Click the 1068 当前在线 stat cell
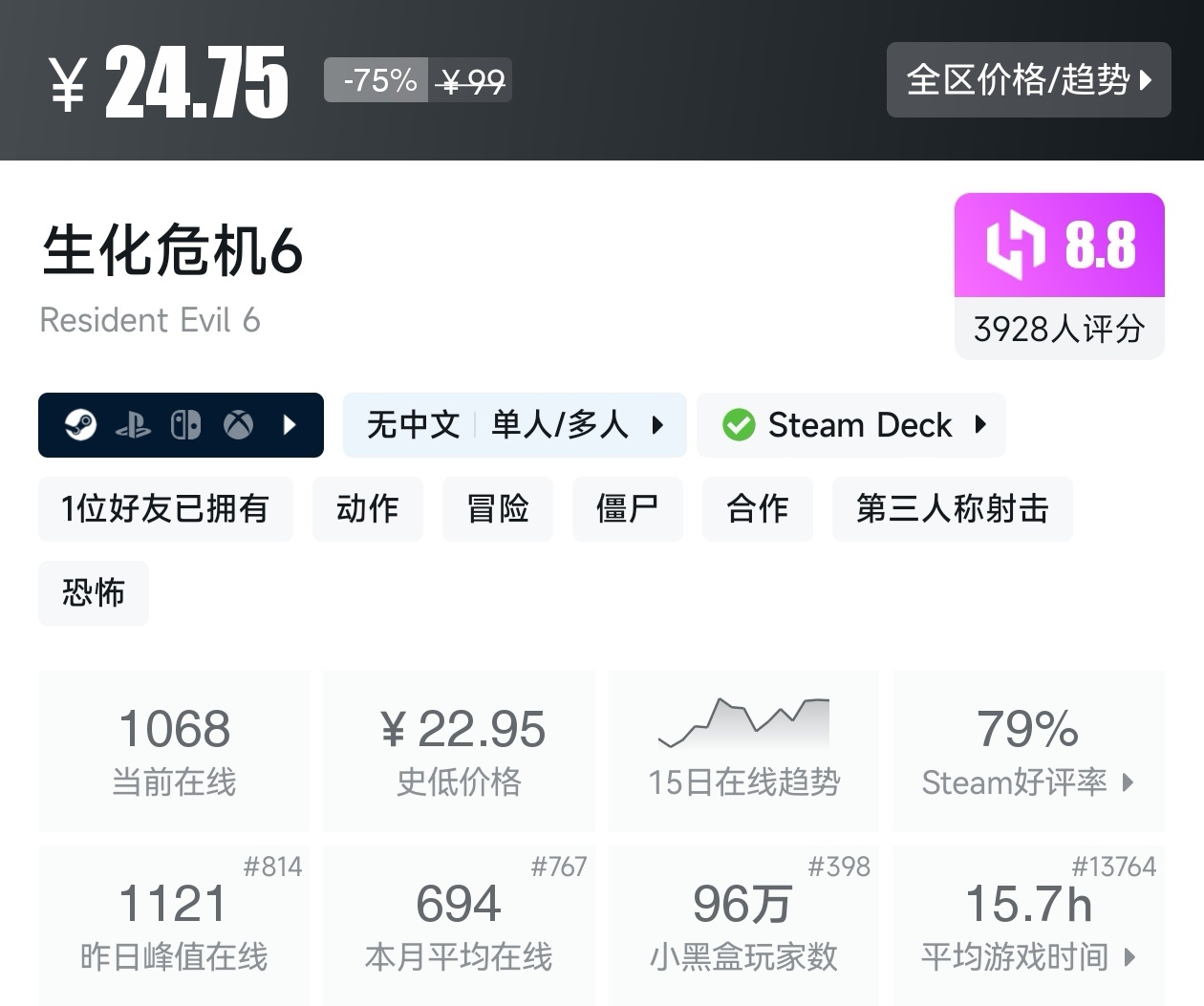 click(174, 751)
